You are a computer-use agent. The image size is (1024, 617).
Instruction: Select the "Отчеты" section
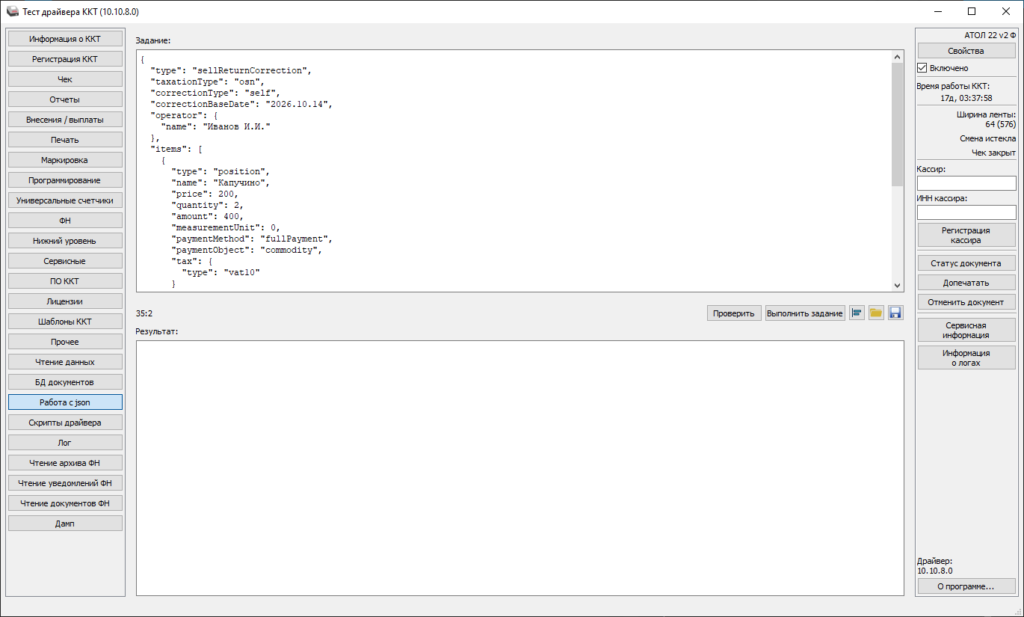(x=65, y=100)
